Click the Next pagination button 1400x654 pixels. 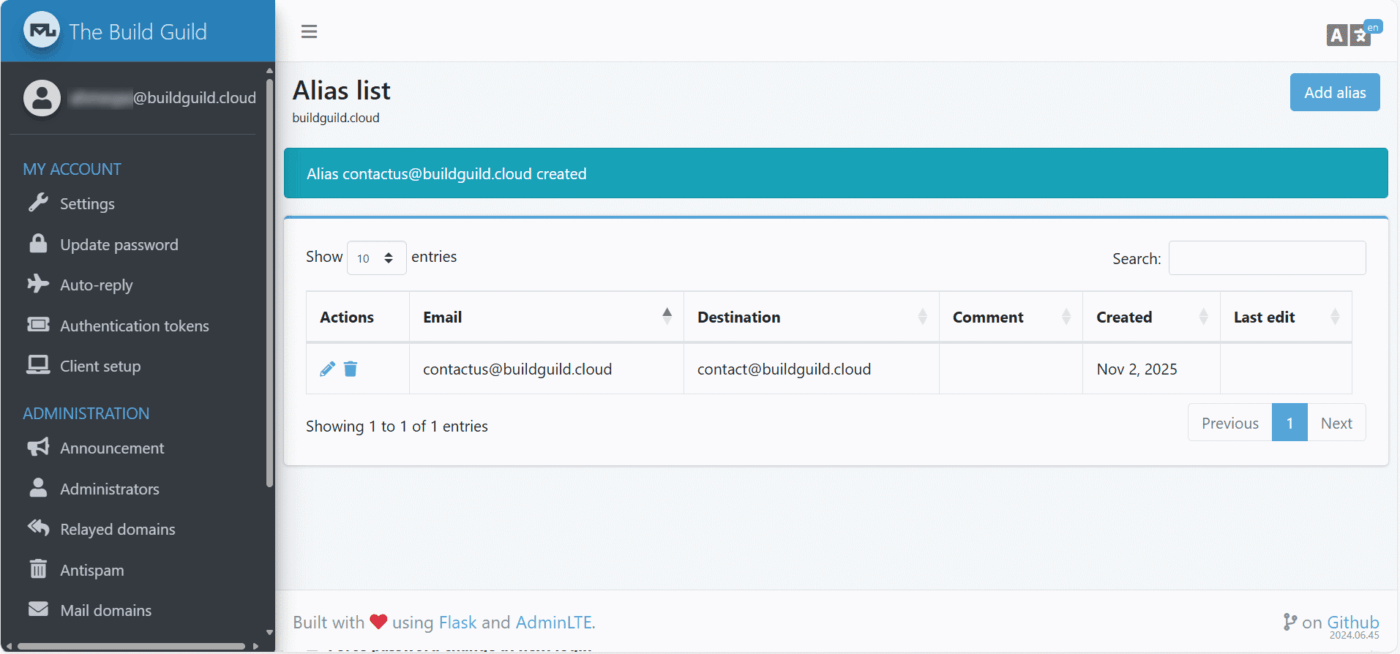tap(1336, 423)
